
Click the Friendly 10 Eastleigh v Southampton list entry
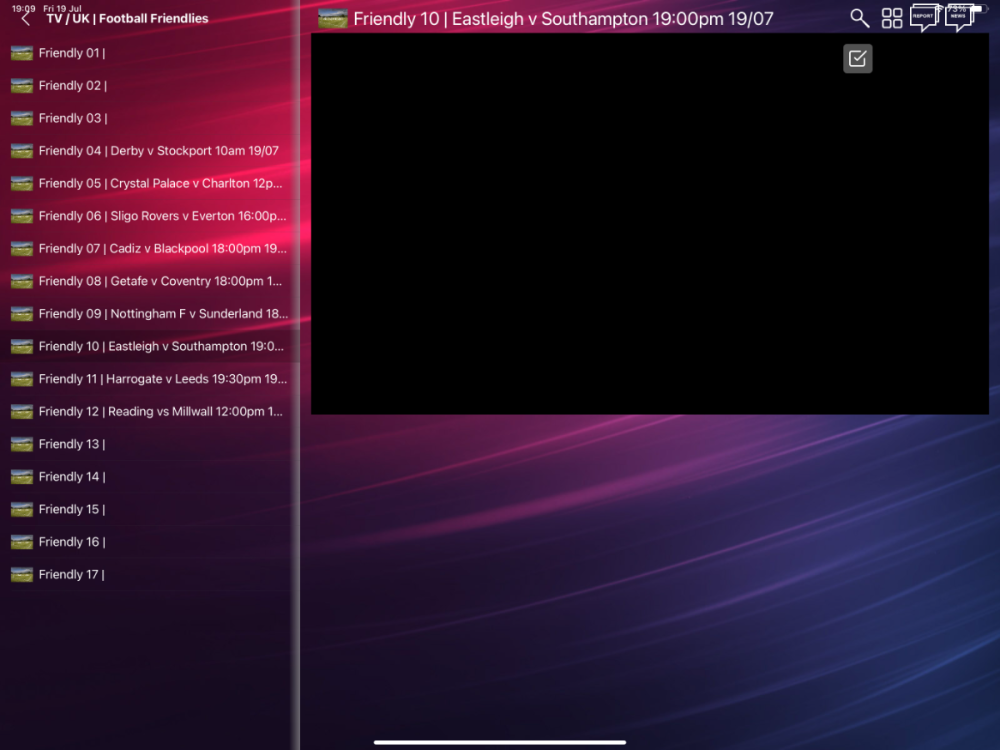click(160, 347)
